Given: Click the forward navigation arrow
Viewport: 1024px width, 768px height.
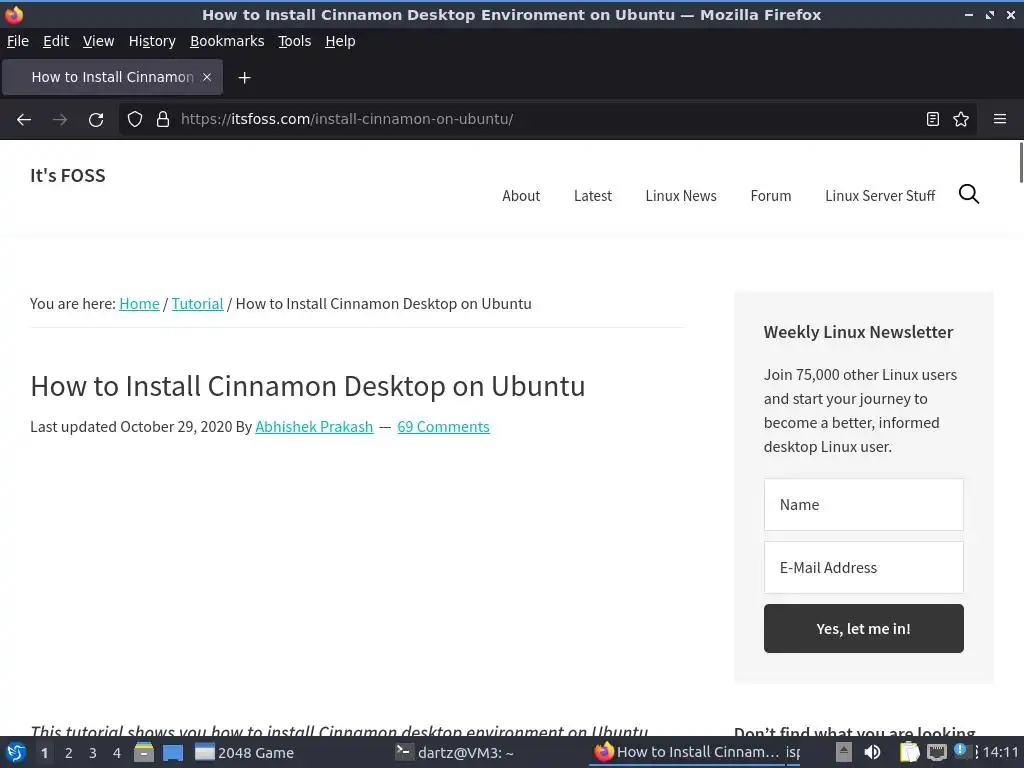Looking at the screenshot, I should coord(60,120).
